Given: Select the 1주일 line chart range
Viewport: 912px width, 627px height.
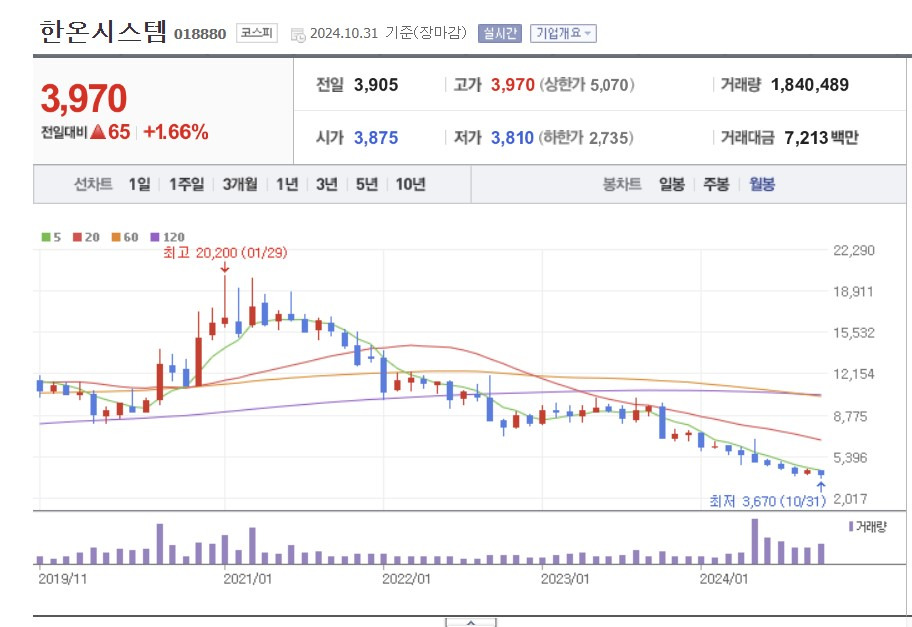Looking at the screenshot, I should (x=187, y=184).
